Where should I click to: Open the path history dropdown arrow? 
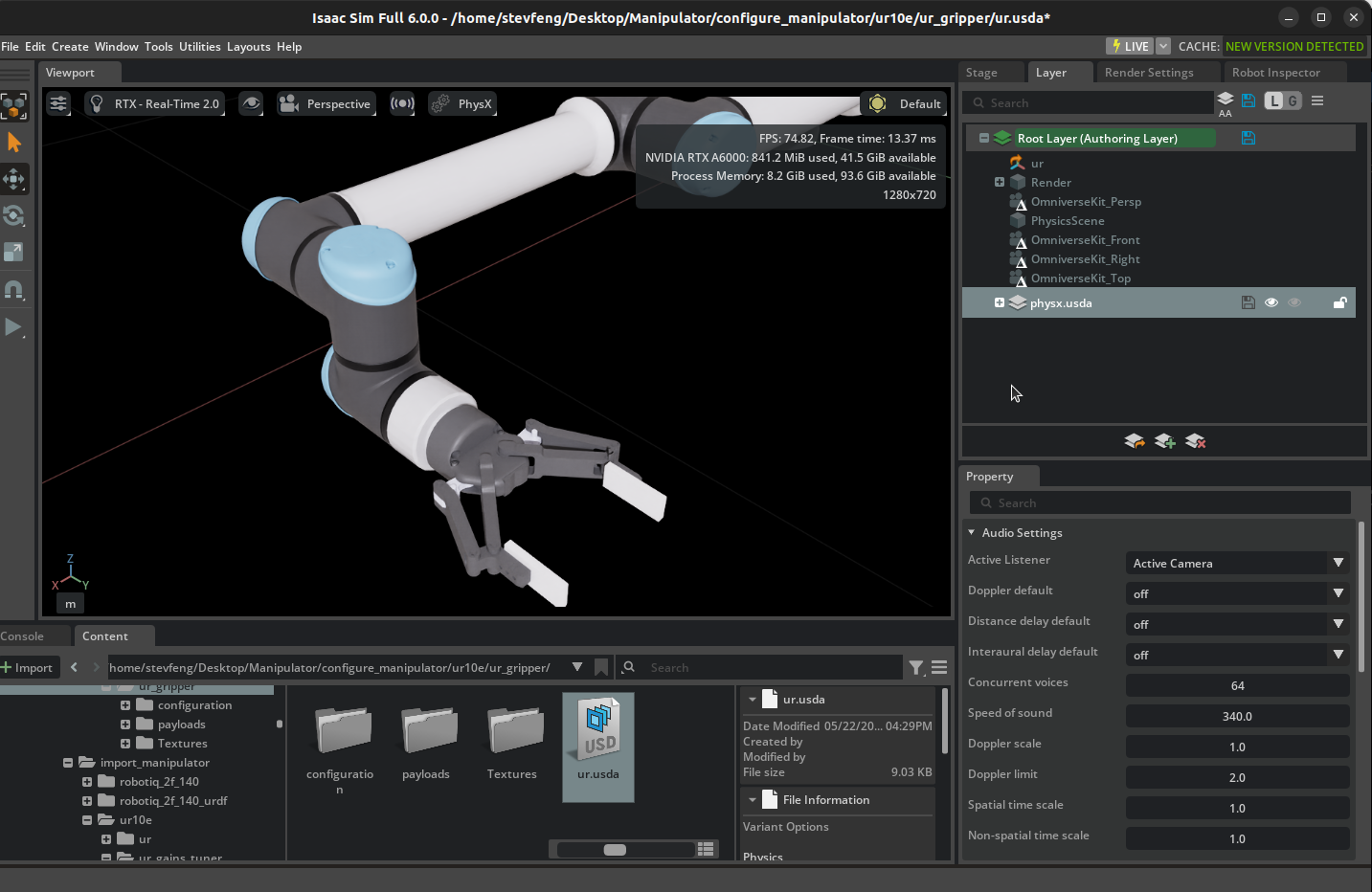(576, 667)
